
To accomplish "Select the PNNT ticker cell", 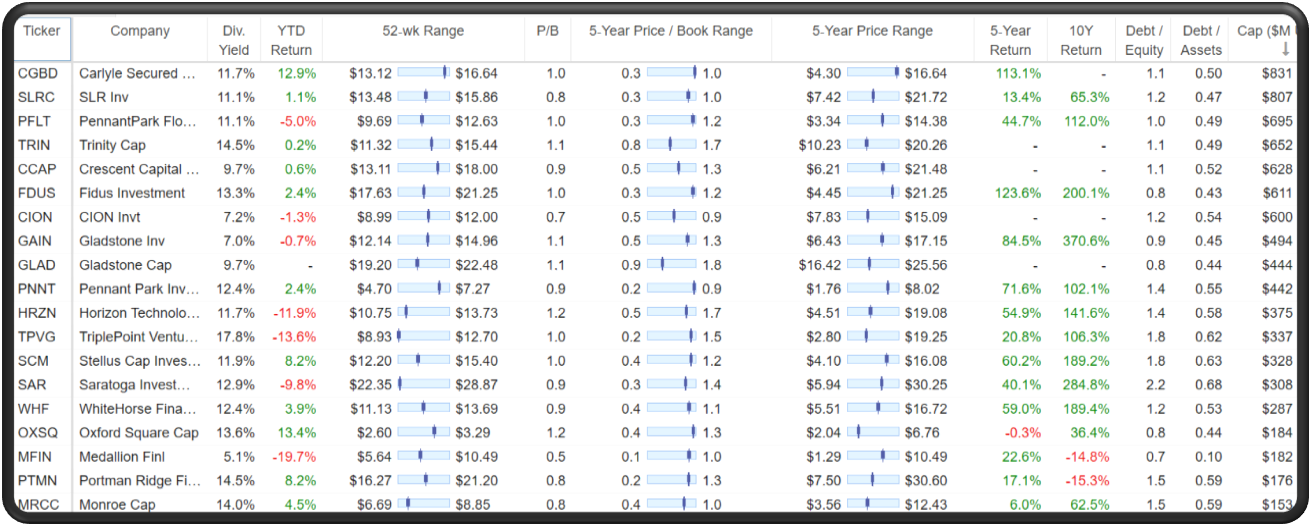I will point(36,289).
